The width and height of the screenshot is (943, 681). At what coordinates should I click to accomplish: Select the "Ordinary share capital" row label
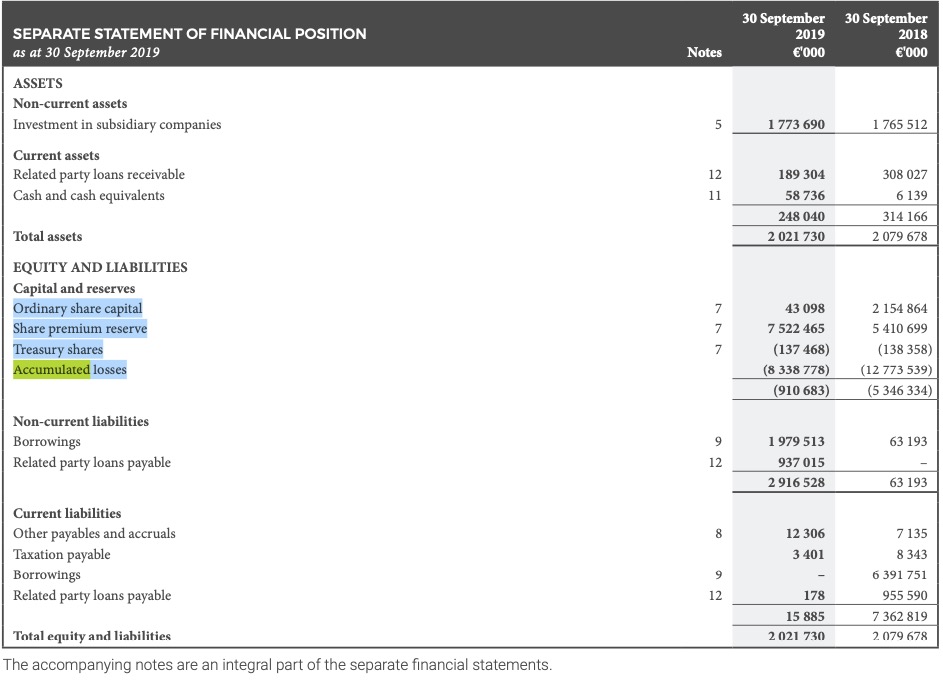tap(78, 308)
